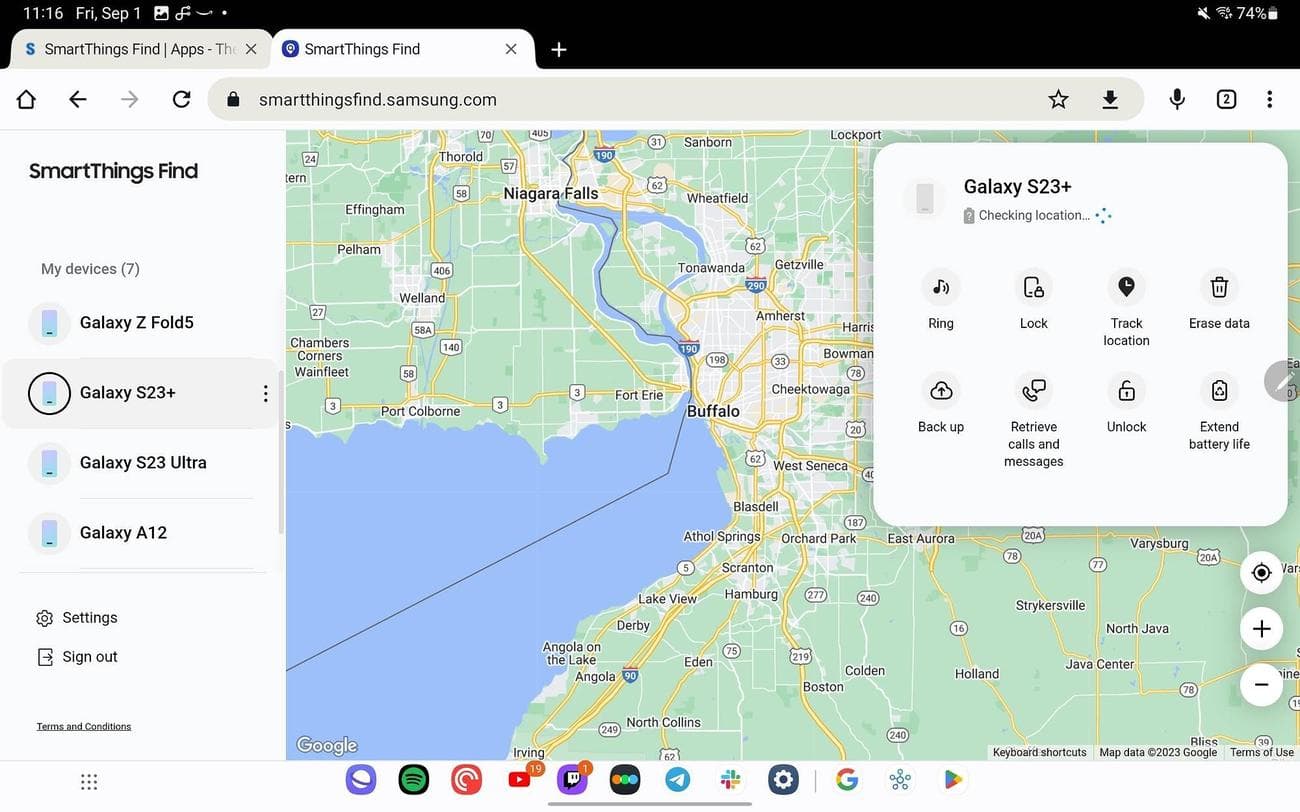Open the tab switcher showing 2 tabs

[x=1226, y=99]
